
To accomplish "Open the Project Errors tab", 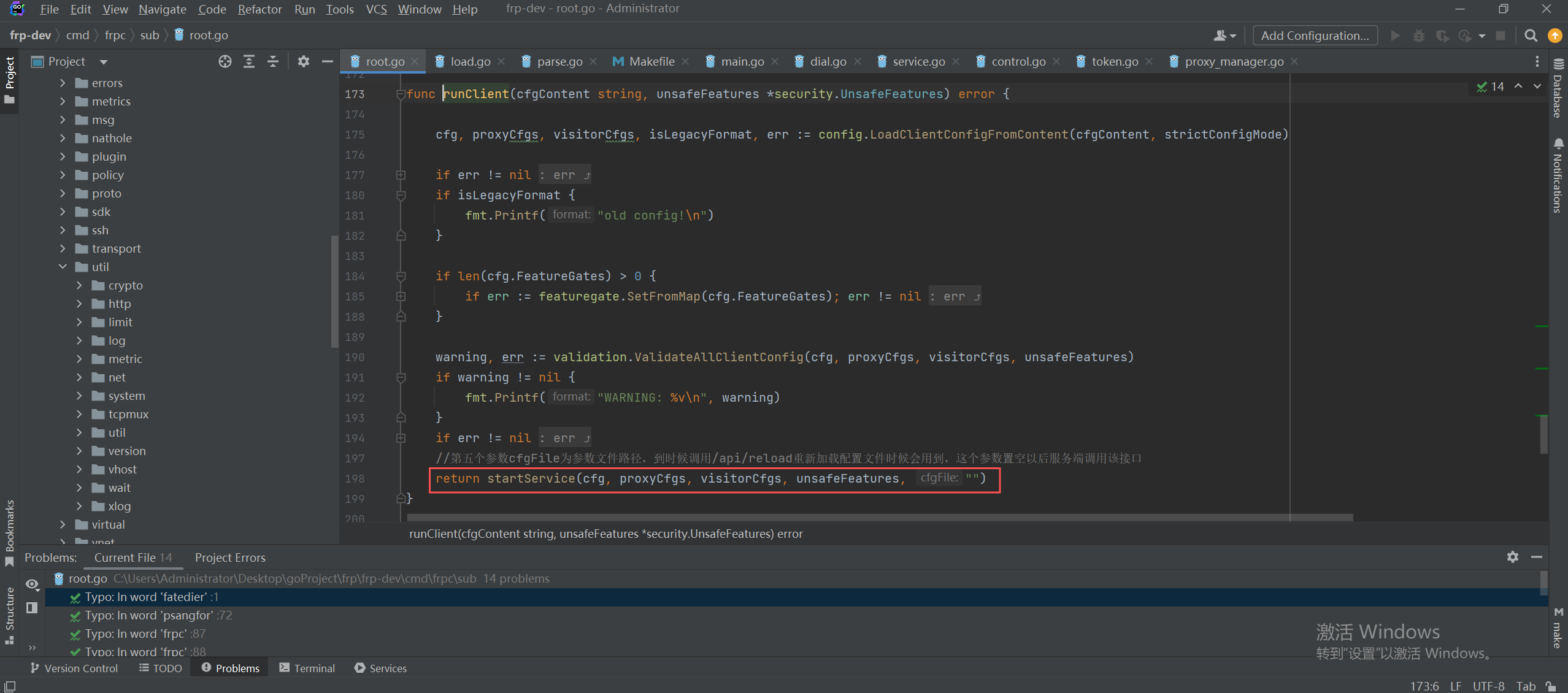I will (x=230, y=557).
